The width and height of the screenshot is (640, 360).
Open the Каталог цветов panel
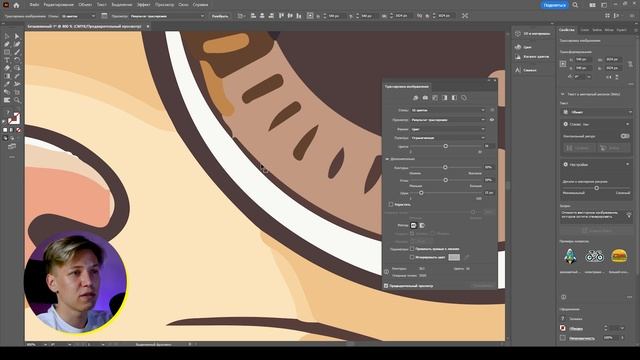coord(532,57)
